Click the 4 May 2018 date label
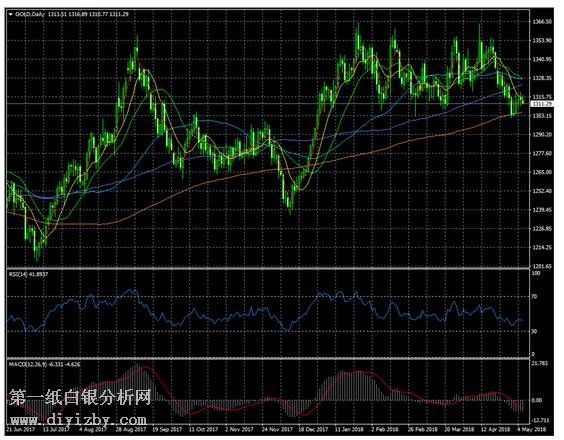Screen dimensions: 564x440 pos(532,429)
